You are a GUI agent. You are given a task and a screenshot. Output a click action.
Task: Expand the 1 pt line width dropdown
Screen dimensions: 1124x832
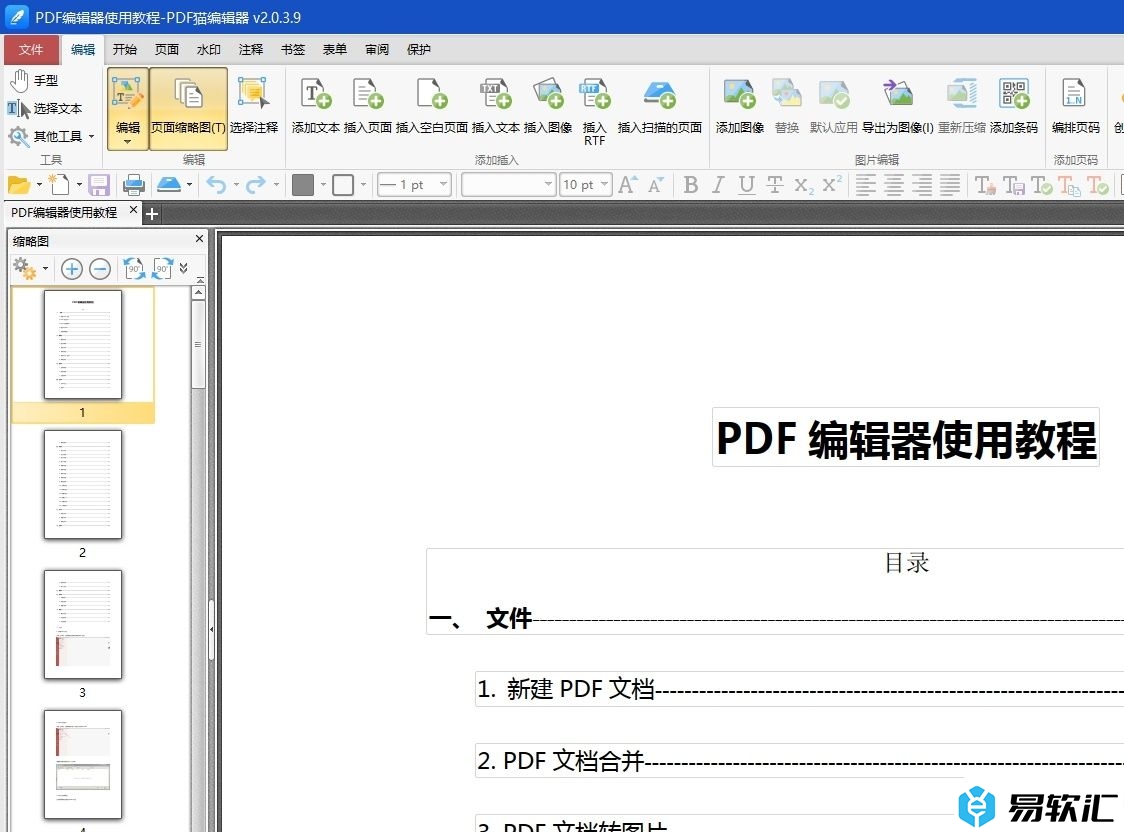pyautogui.click(x=444, y=185)
